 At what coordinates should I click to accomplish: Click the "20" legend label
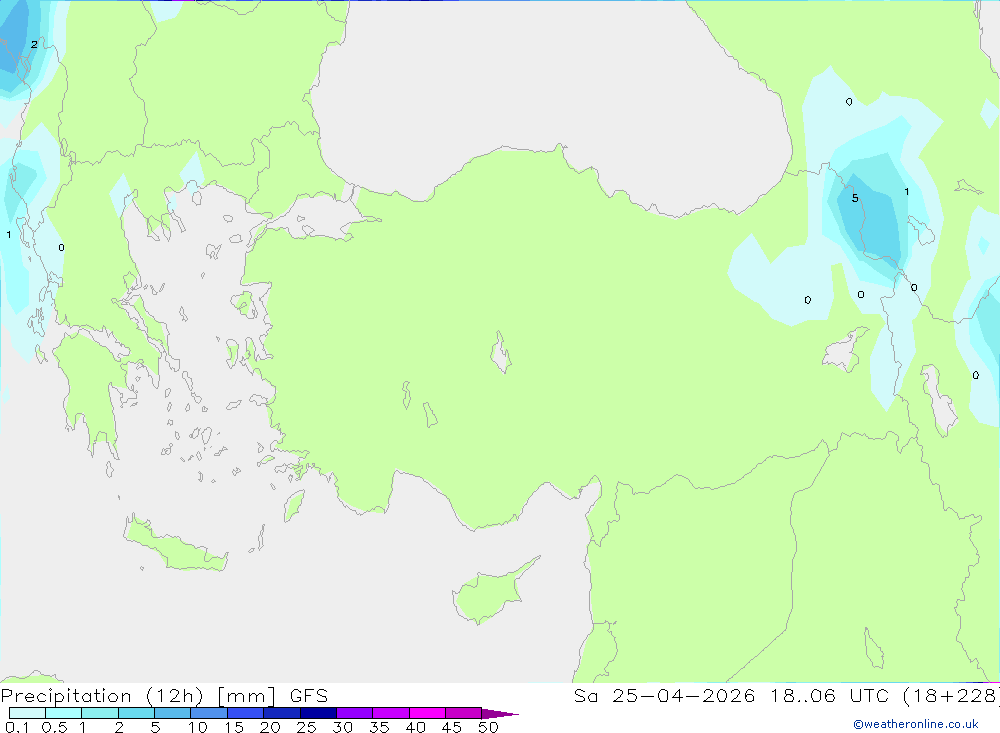pos(270,727)
